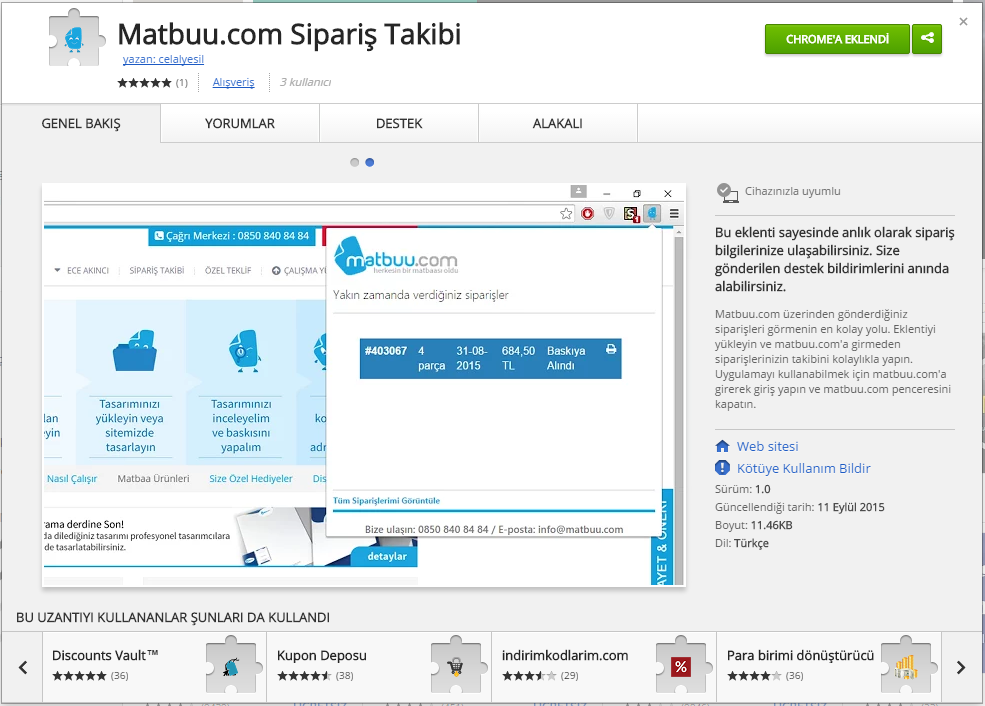Switch to the DESTEK tab

click(x=399, y=124)
